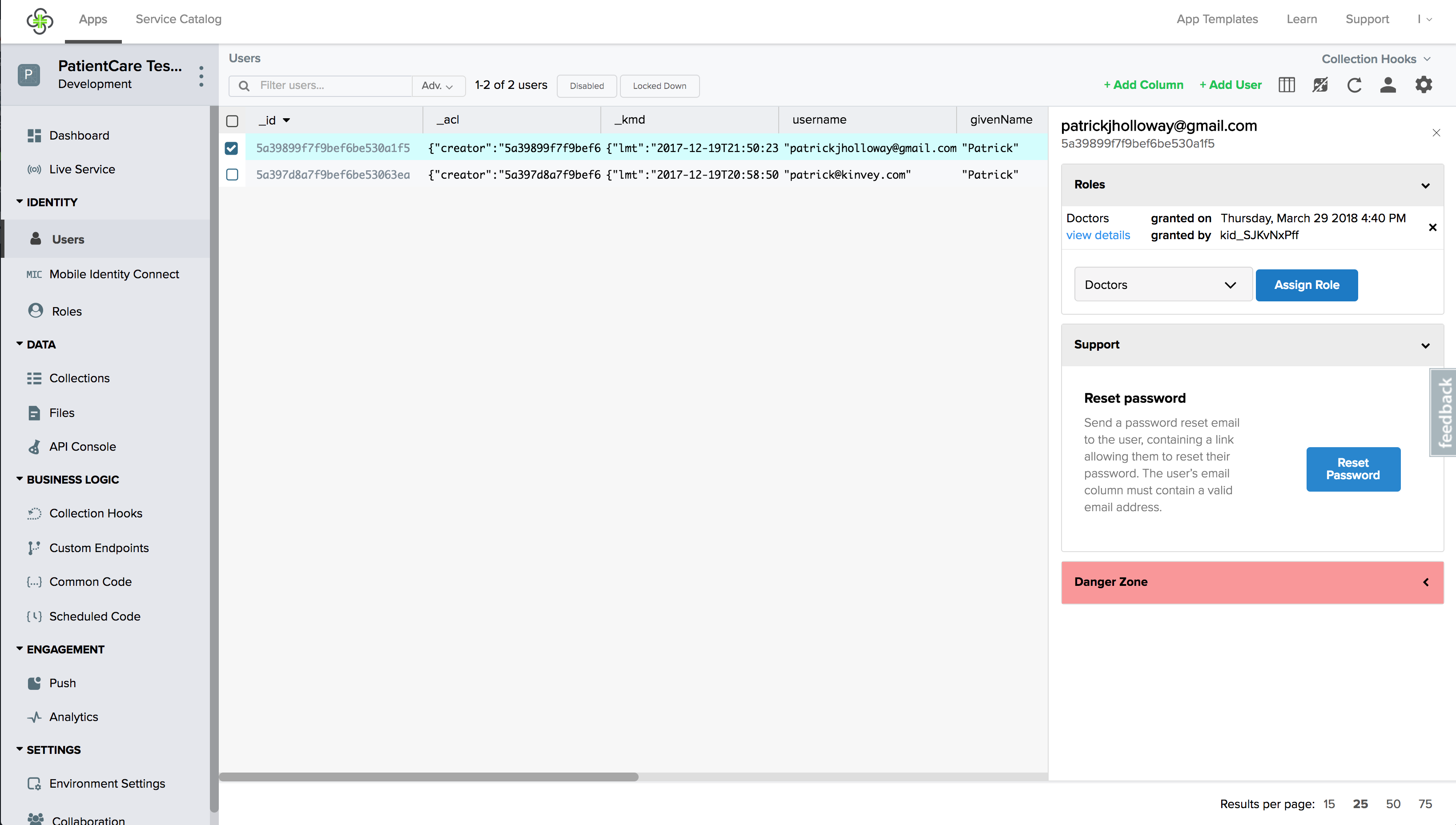Click the hide columns visibility icon

click(x=1320, y=85)
